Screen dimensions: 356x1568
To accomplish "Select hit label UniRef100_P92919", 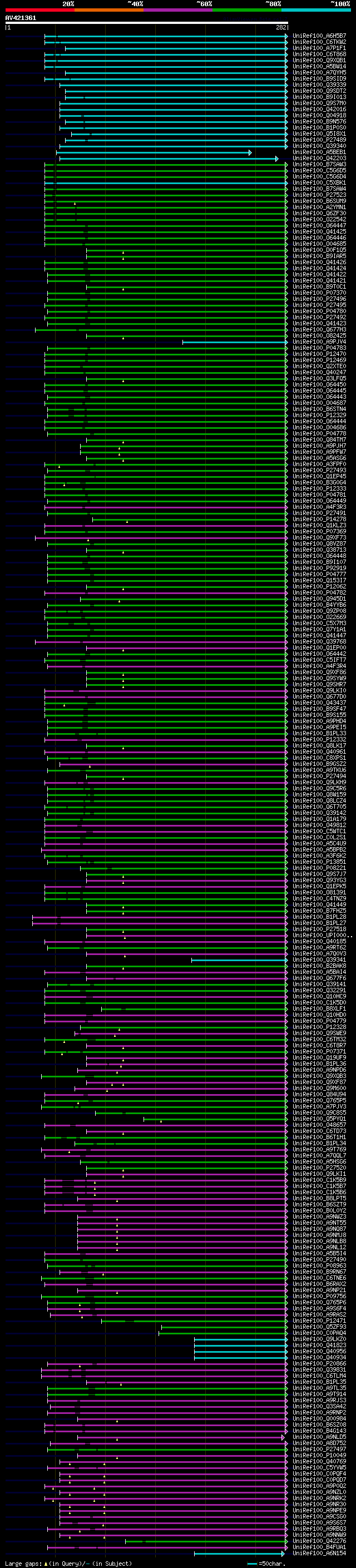I will 319,568.
